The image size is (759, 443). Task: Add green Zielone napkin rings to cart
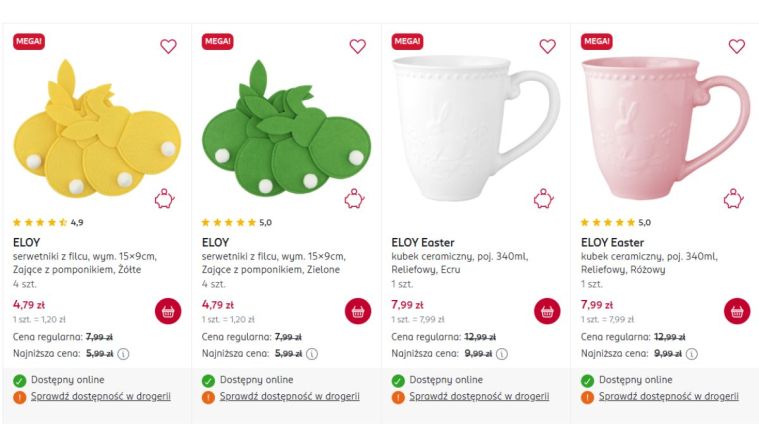point(357,311)
